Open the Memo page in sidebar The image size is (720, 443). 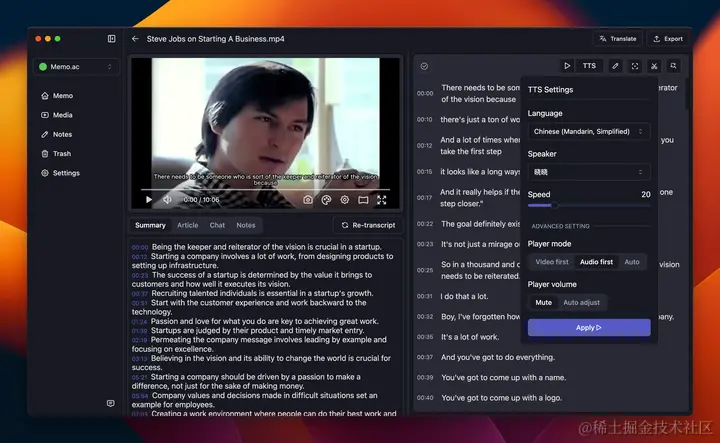coord(57,95)
